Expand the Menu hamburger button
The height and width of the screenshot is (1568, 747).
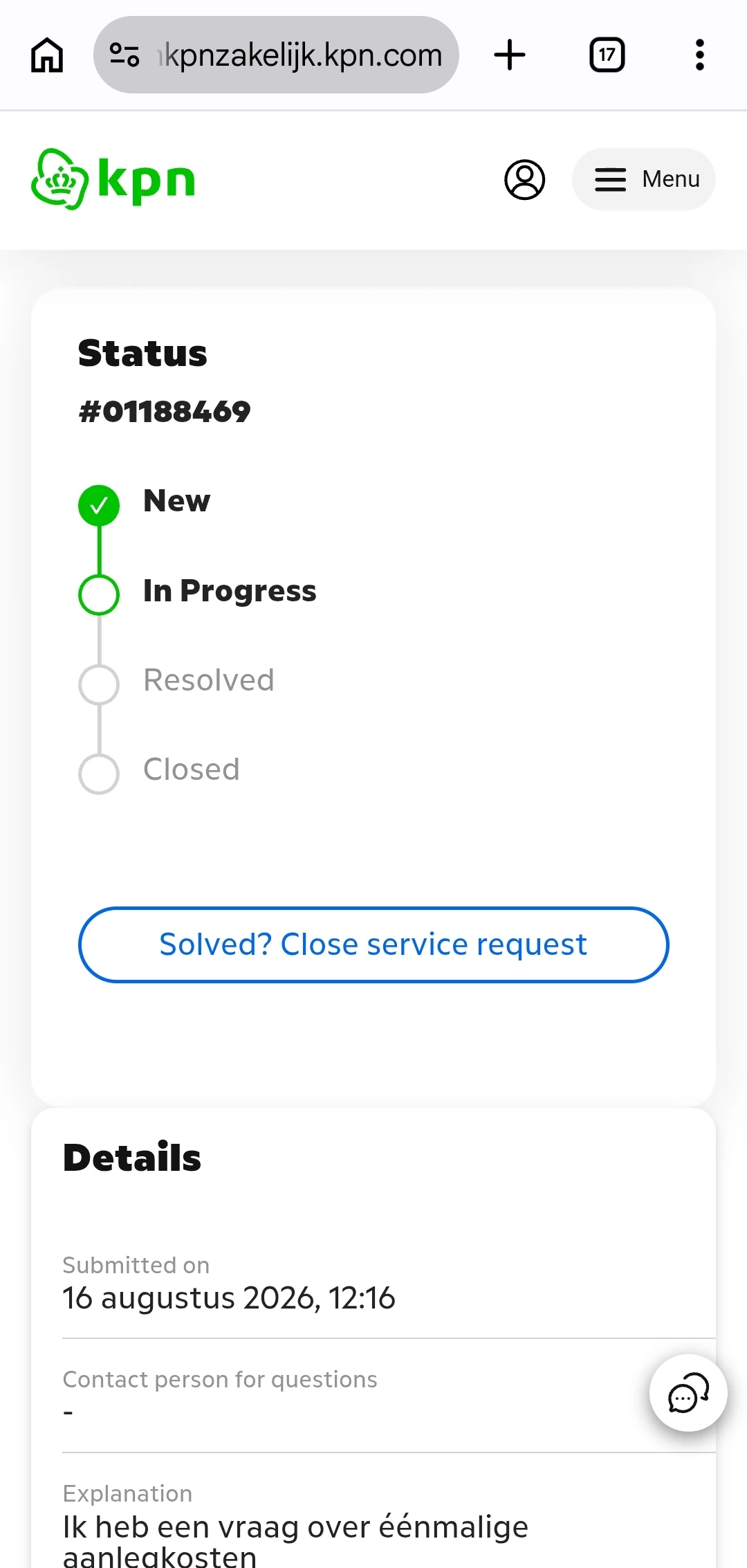coord(643,179)
